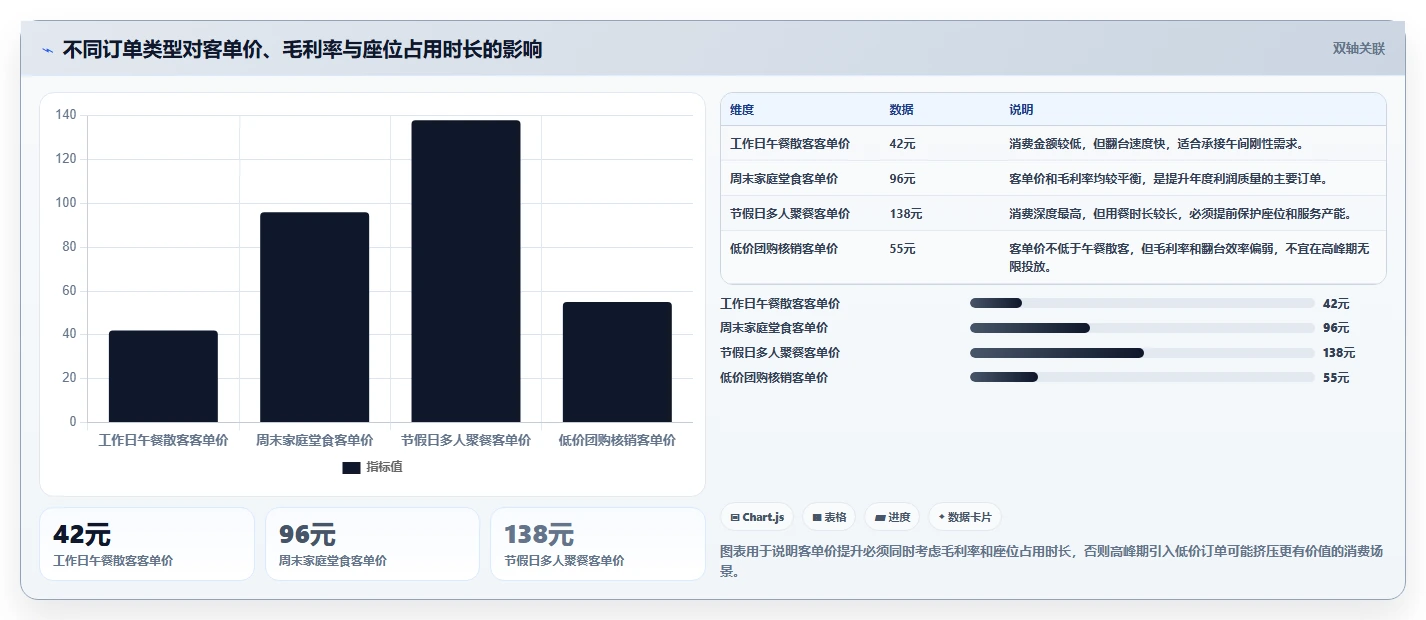Image resolution: width=1426 pixels, height=620 pixels.
Task: Click the icon in the Chart.js chip
Action: pos(735,517)
